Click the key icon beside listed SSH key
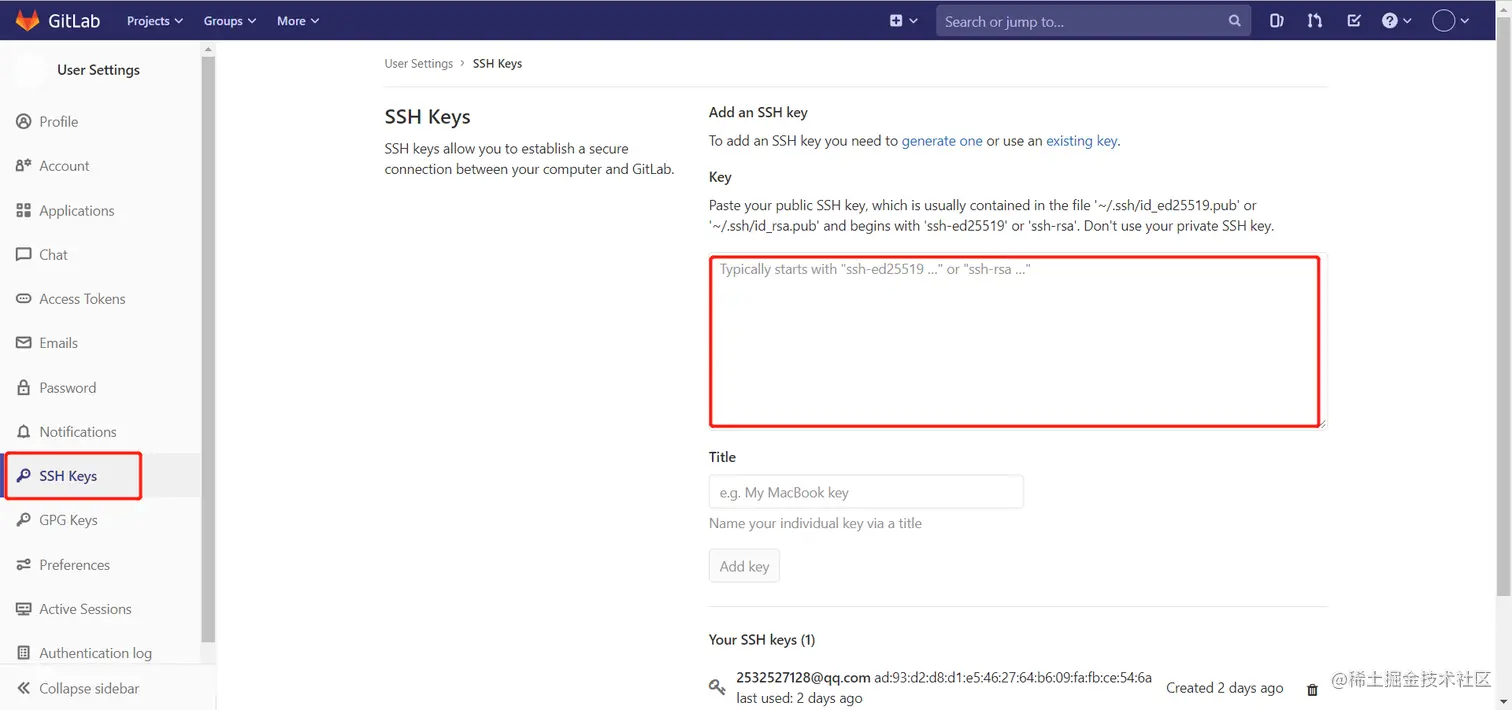This screenshot has height=710, width=1512. [717, 687]
